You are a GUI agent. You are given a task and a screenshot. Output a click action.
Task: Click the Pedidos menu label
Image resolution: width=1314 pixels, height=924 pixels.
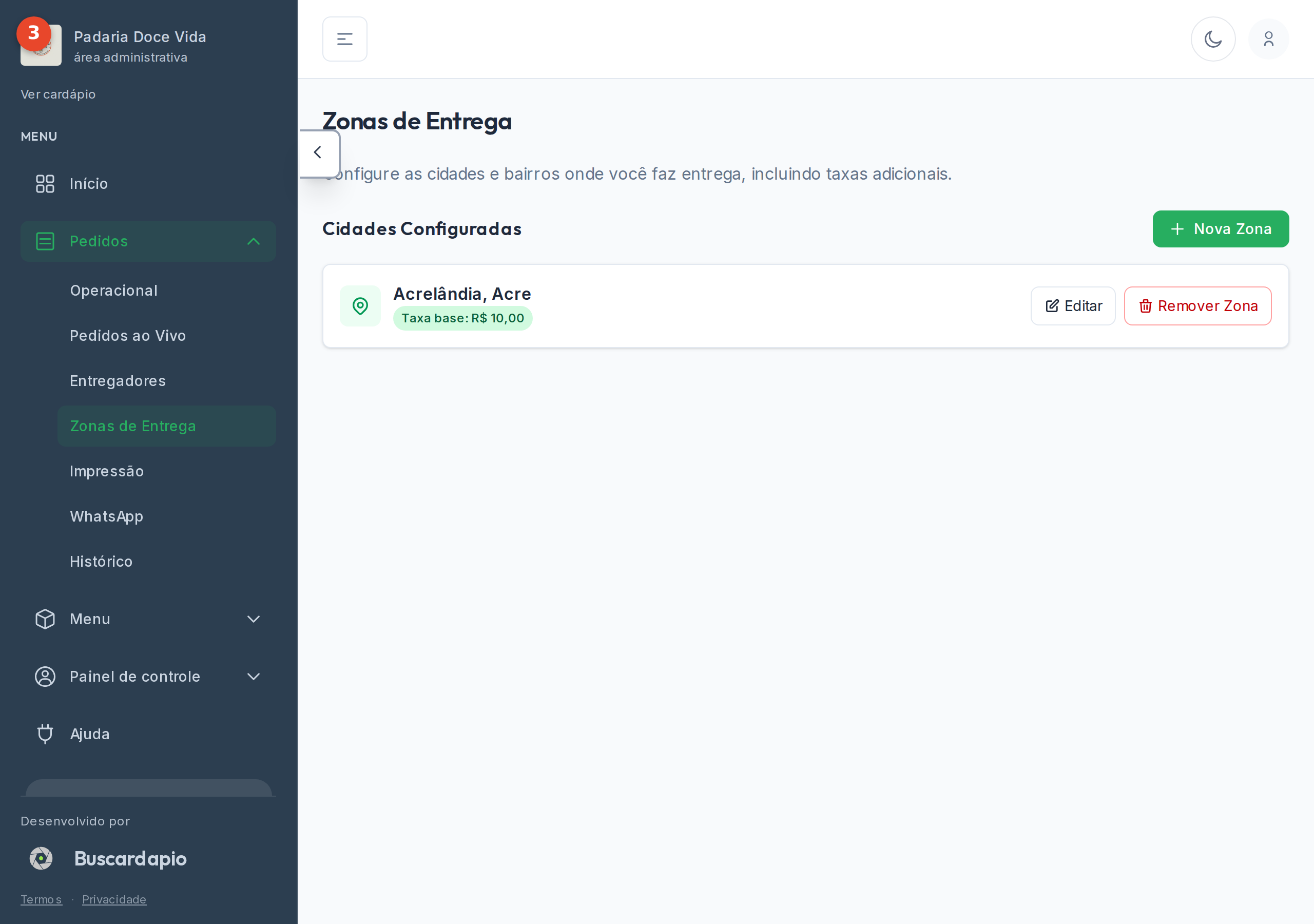[99, 242]
